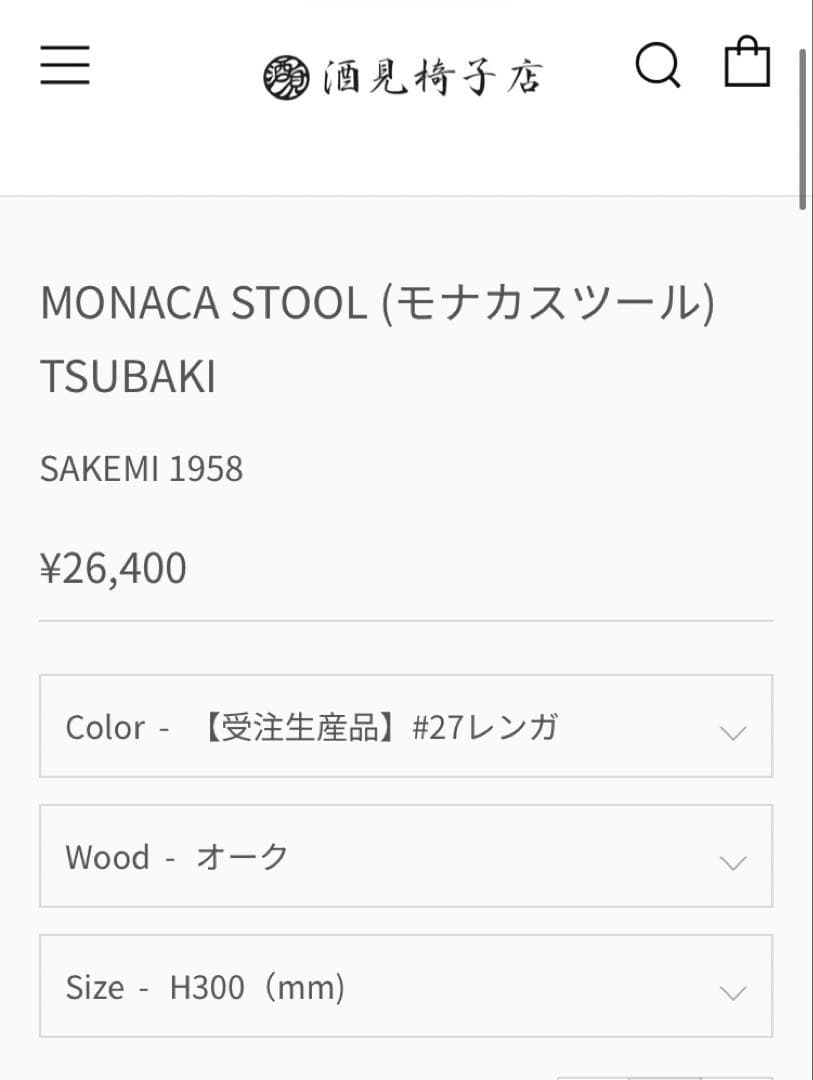813x1080 pixels.
Task: Expand the Wood selector chevron
Action: point(731,860)
